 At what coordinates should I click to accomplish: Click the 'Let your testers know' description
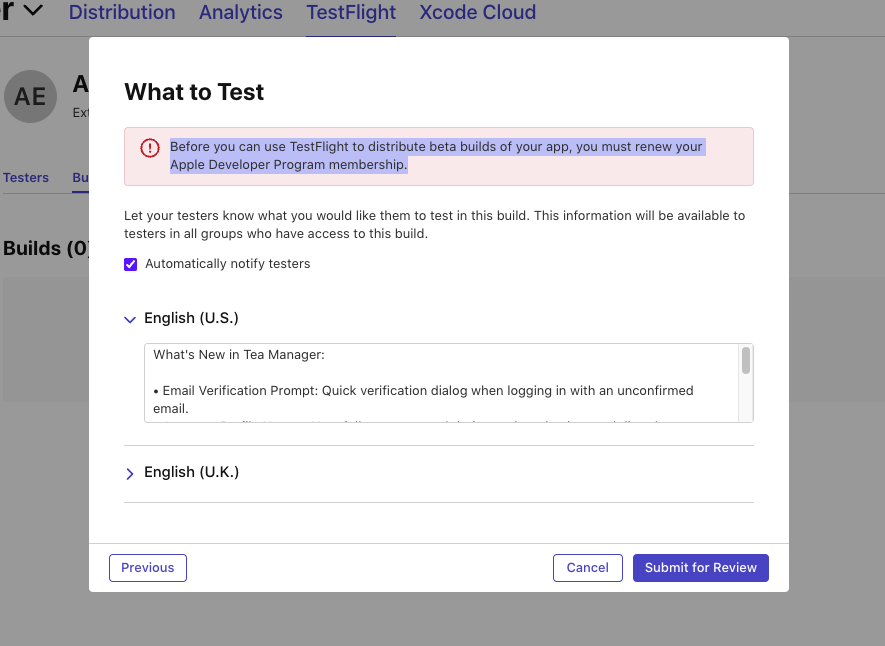435,225
